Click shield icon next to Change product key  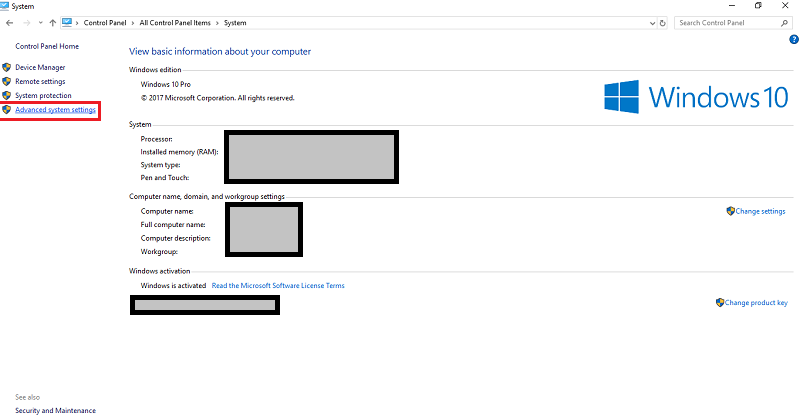720,303
